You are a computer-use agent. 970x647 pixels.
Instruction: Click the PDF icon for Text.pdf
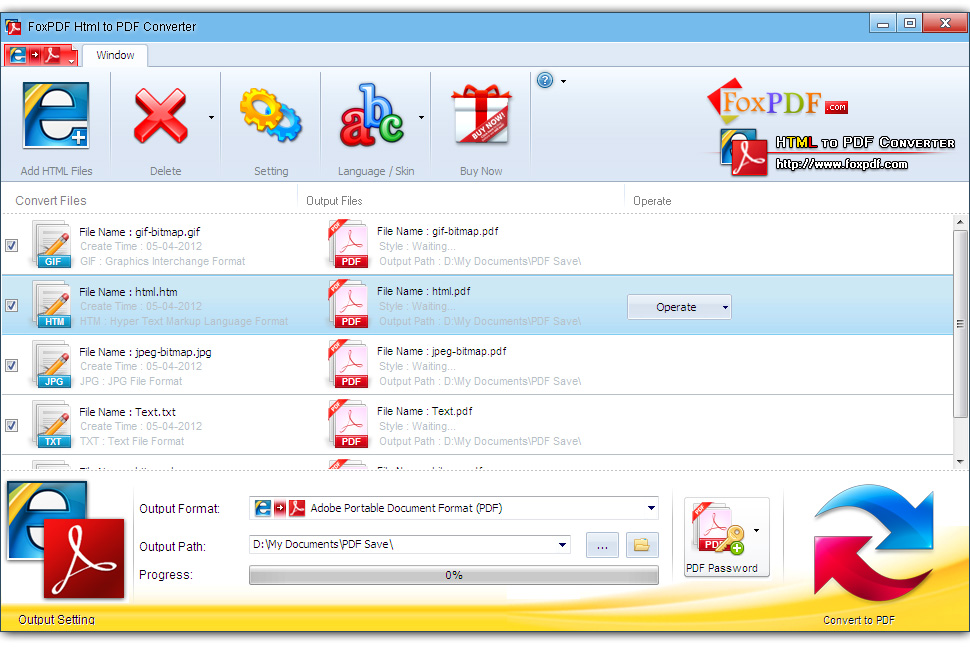pyautogui.click(x=348, y=424)
